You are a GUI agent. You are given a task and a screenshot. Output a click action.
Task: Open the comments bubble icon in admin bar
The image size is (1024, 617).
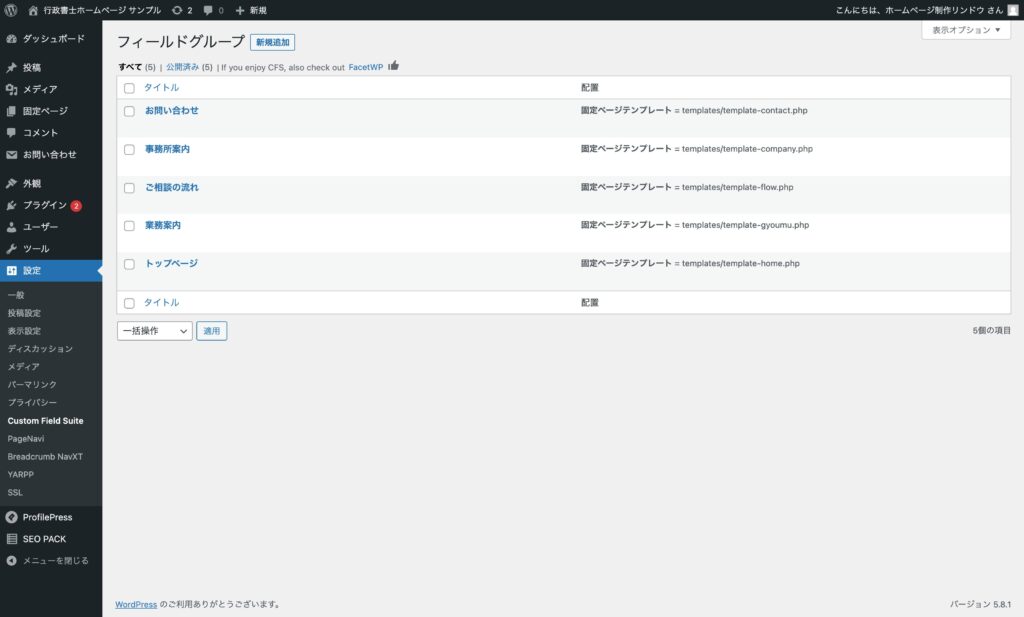coord(208,10)
